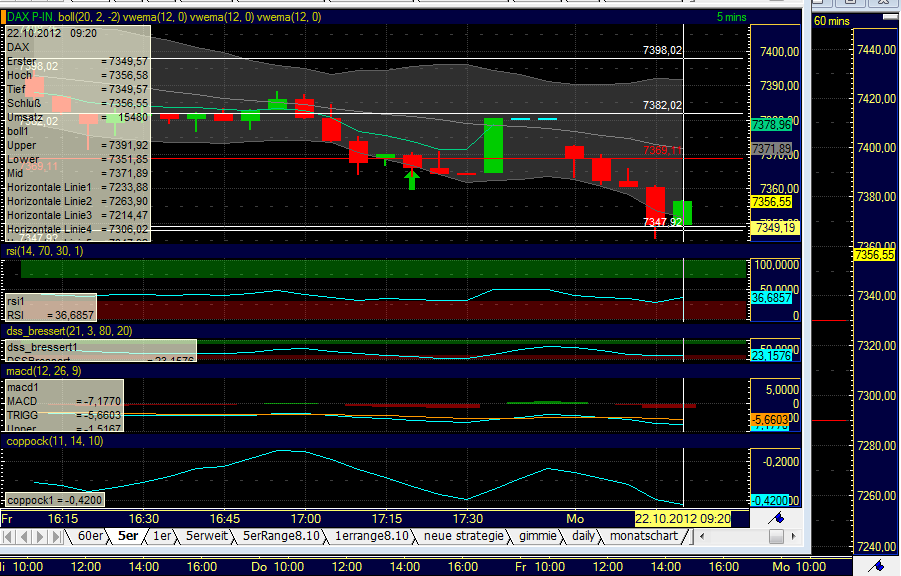The height and width of the screenshot is (576, 901).
Task: Open the gimmie tab
Action: 538,536
